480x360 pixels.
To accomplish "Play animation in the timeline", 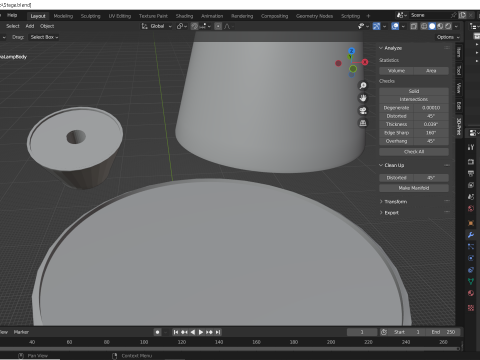I will [201, 332].
